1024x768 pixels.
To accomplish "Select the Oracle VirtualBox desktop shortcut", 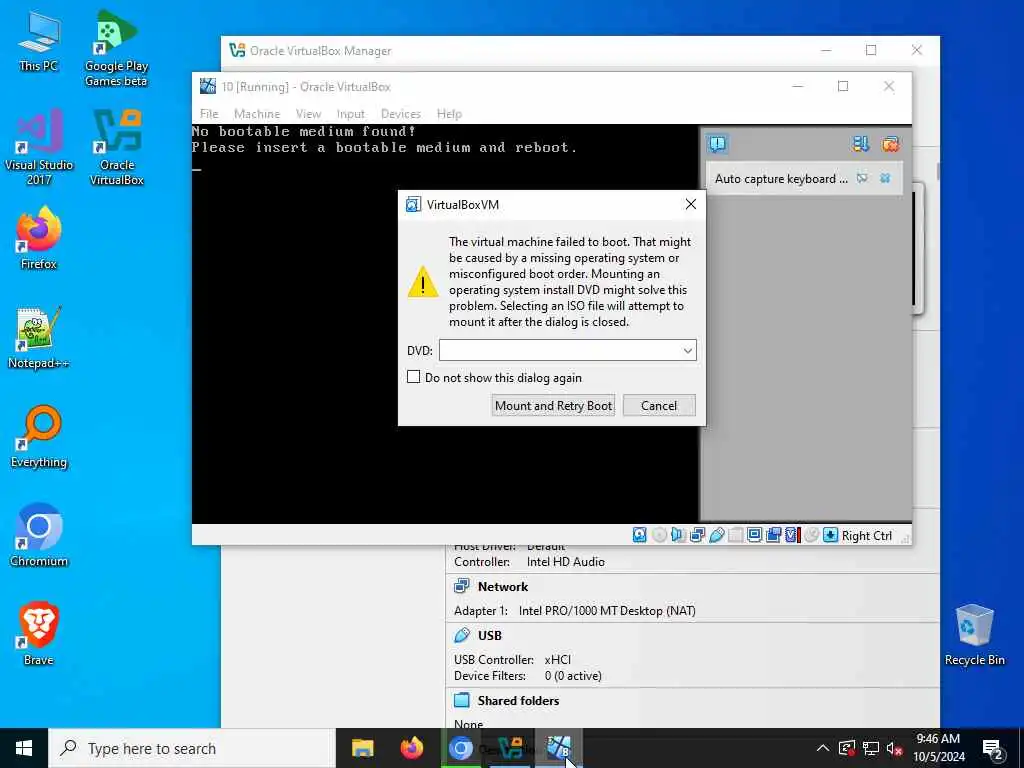I will 116,148.
